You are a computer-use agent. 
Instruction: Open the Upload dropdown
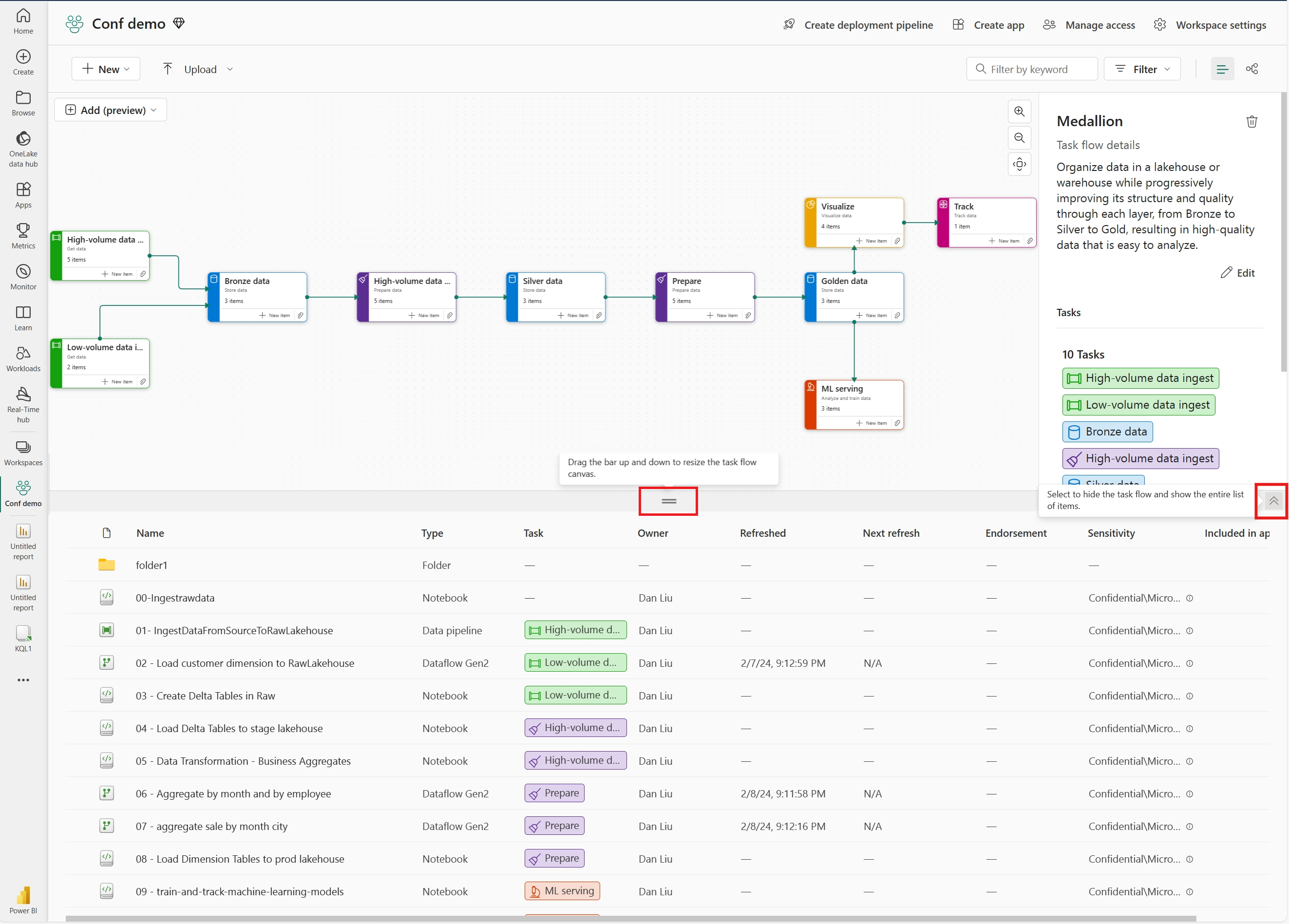coord(198,69)
